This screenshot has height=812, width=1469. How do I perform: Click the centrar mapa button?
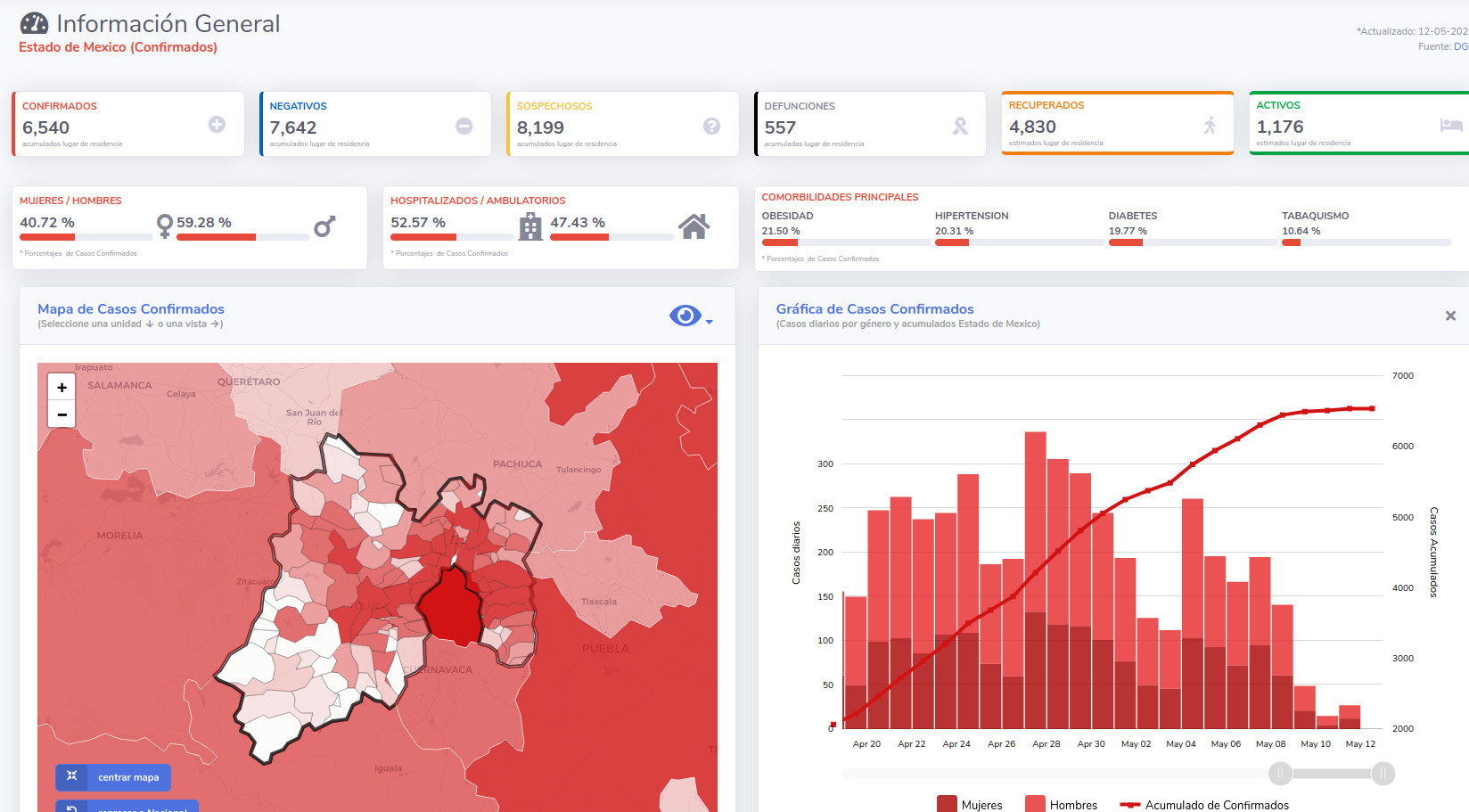(113, 777)
